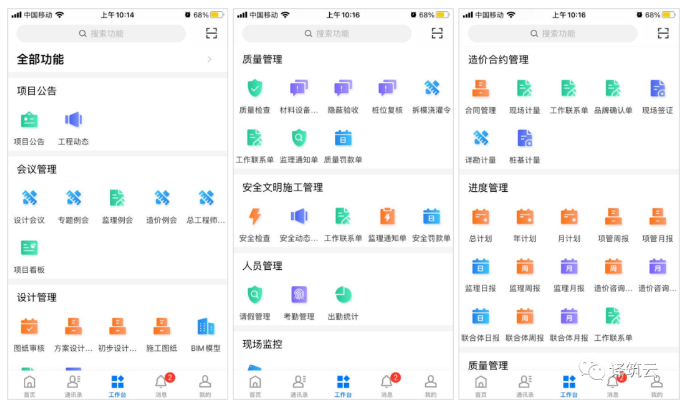Open 详勘计量 in 造价合约管理
689x409 pixels.
click(481, 138)
